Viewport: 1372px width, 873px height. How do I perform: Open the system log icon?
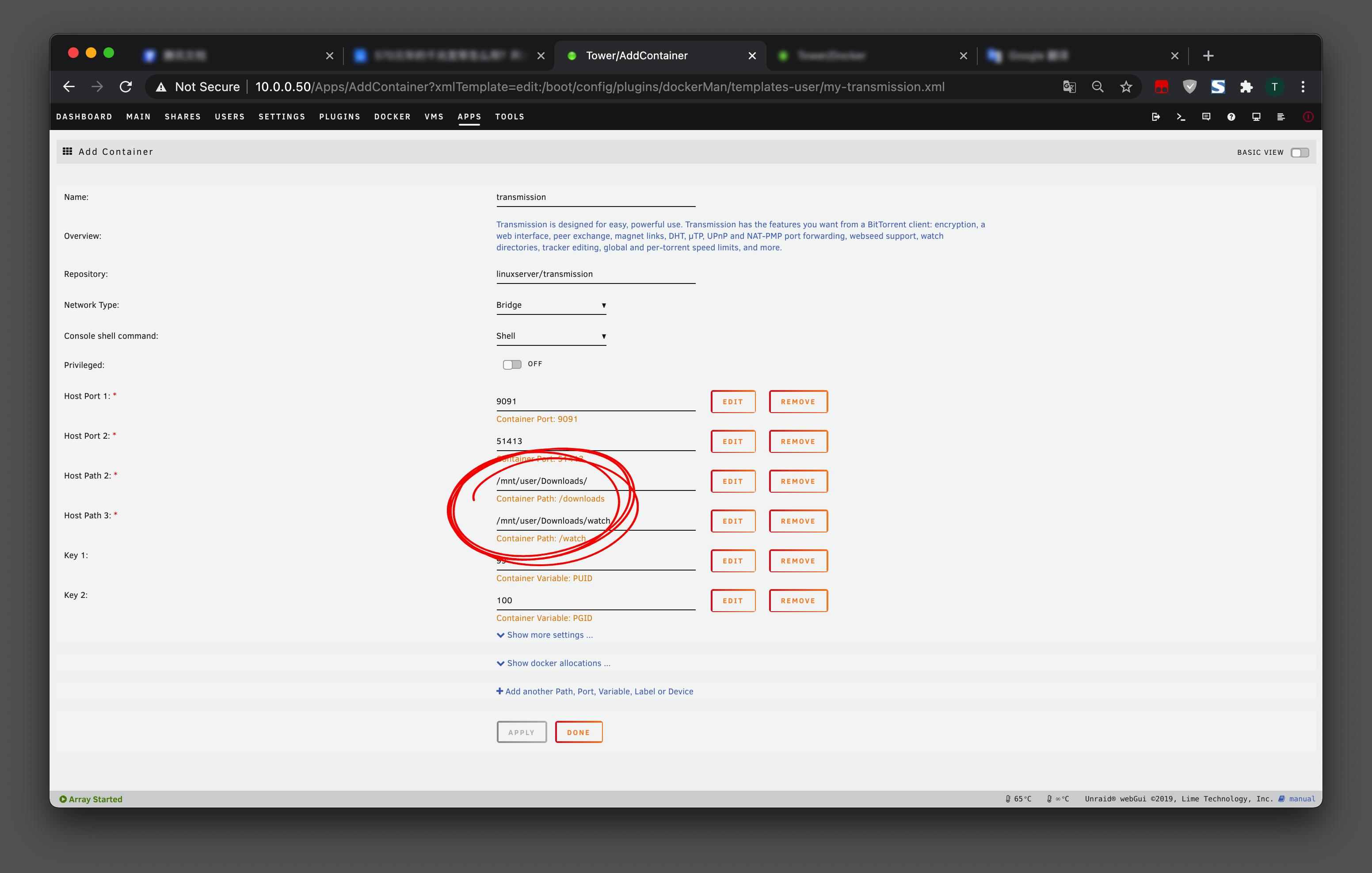[x=1281, y=117]
